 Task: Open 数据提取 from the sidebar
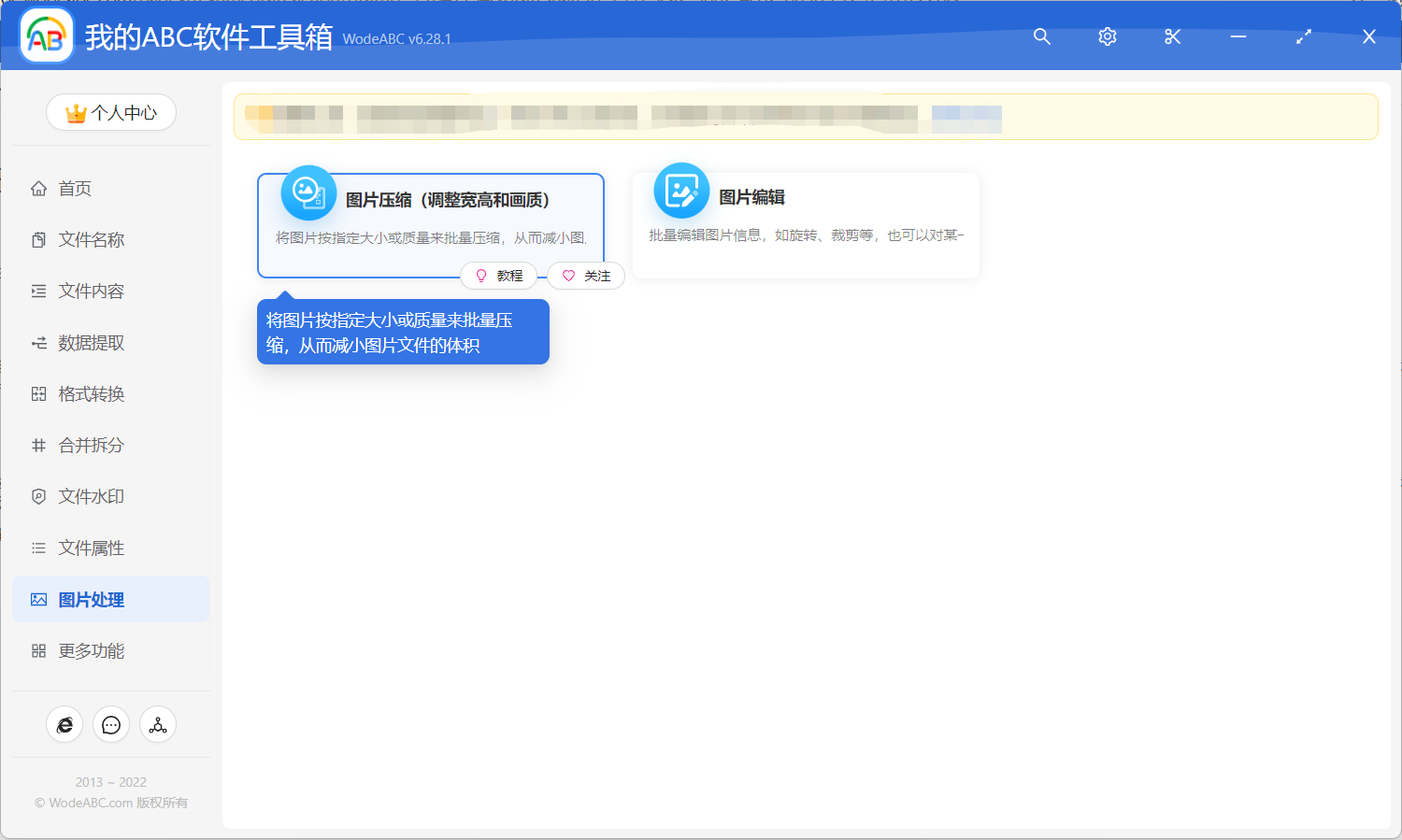point(92,342)
